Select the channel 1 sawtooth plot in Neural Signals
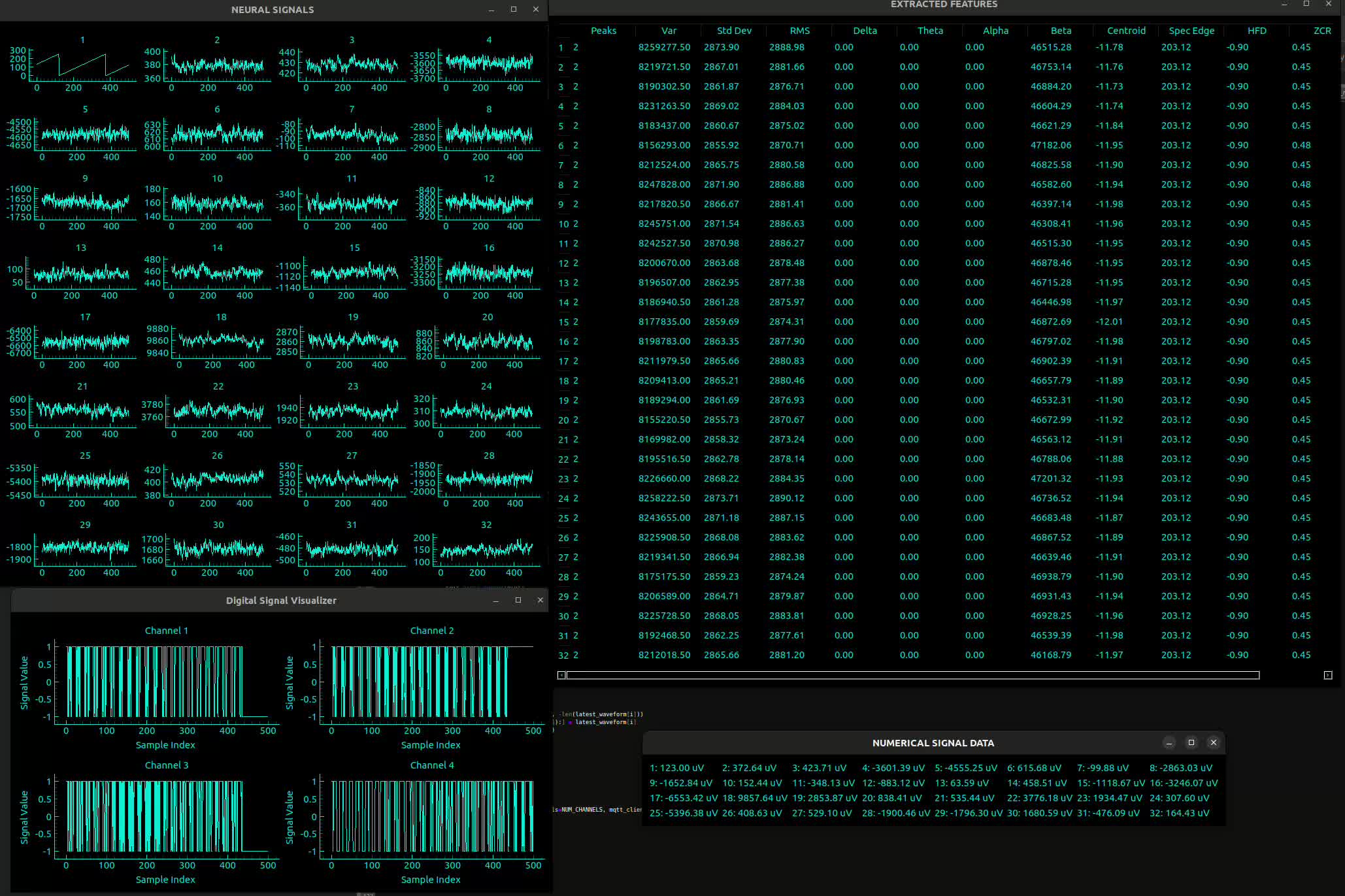Image resolution: width=1345 pixels, height=896 pixels. [x=84, y=65]
